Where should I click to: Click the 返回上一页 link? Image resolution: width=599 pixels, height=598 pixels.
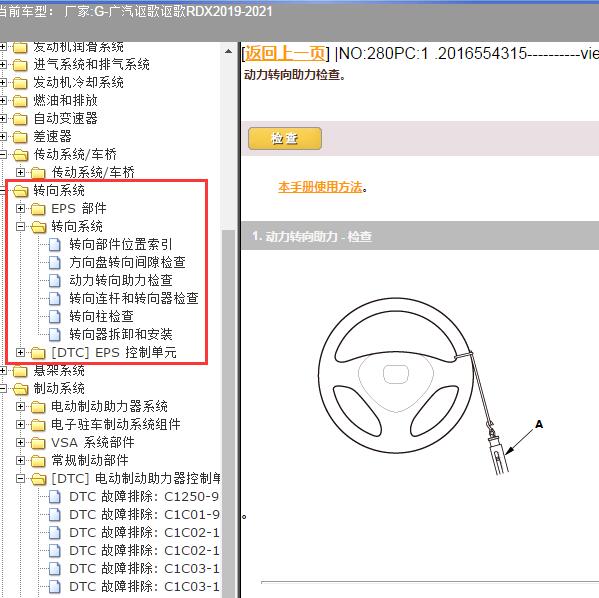[285, 53]
